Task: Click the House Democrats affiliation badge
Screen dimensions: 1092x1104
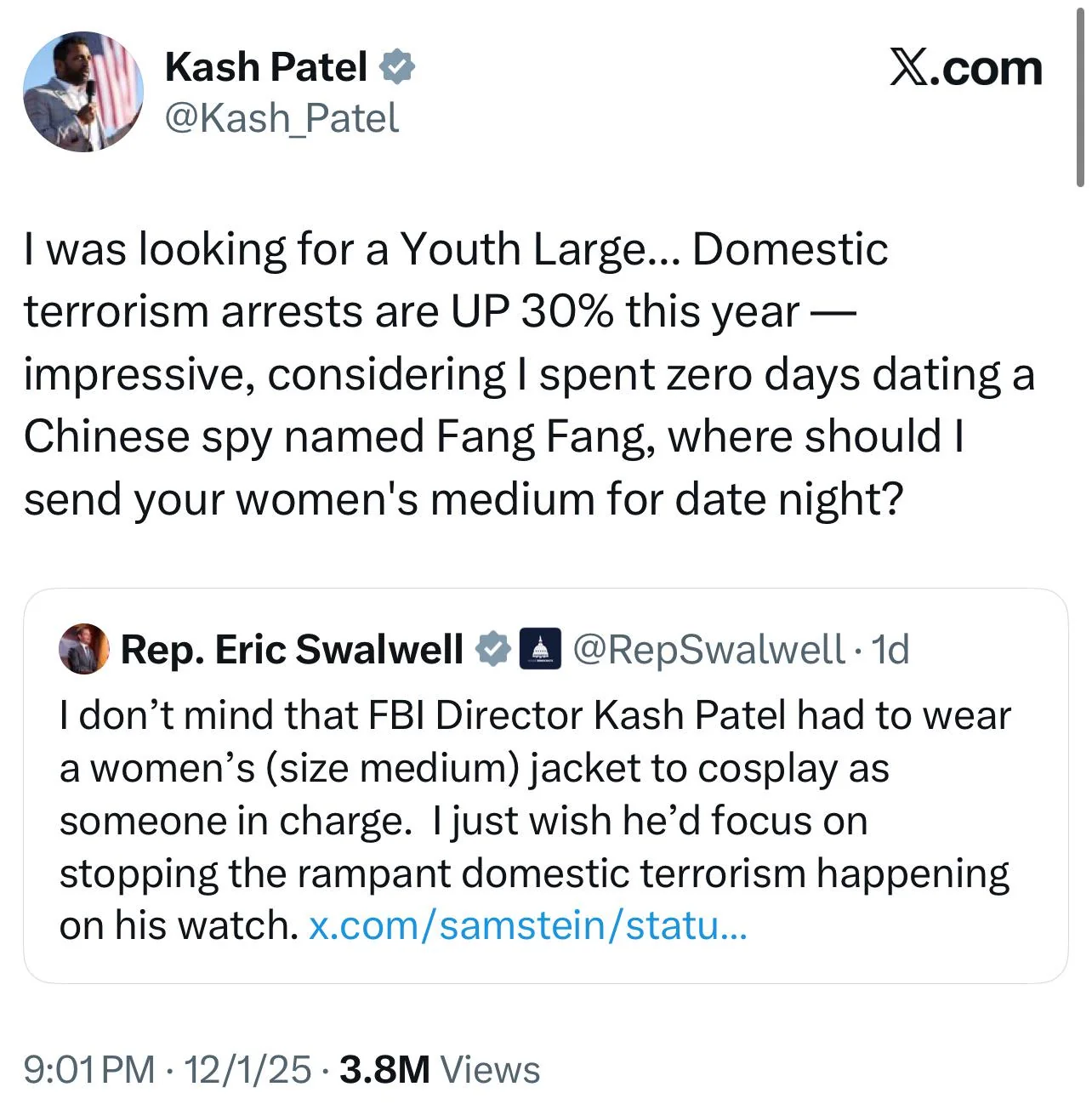Action: click(x=540, y=649)
